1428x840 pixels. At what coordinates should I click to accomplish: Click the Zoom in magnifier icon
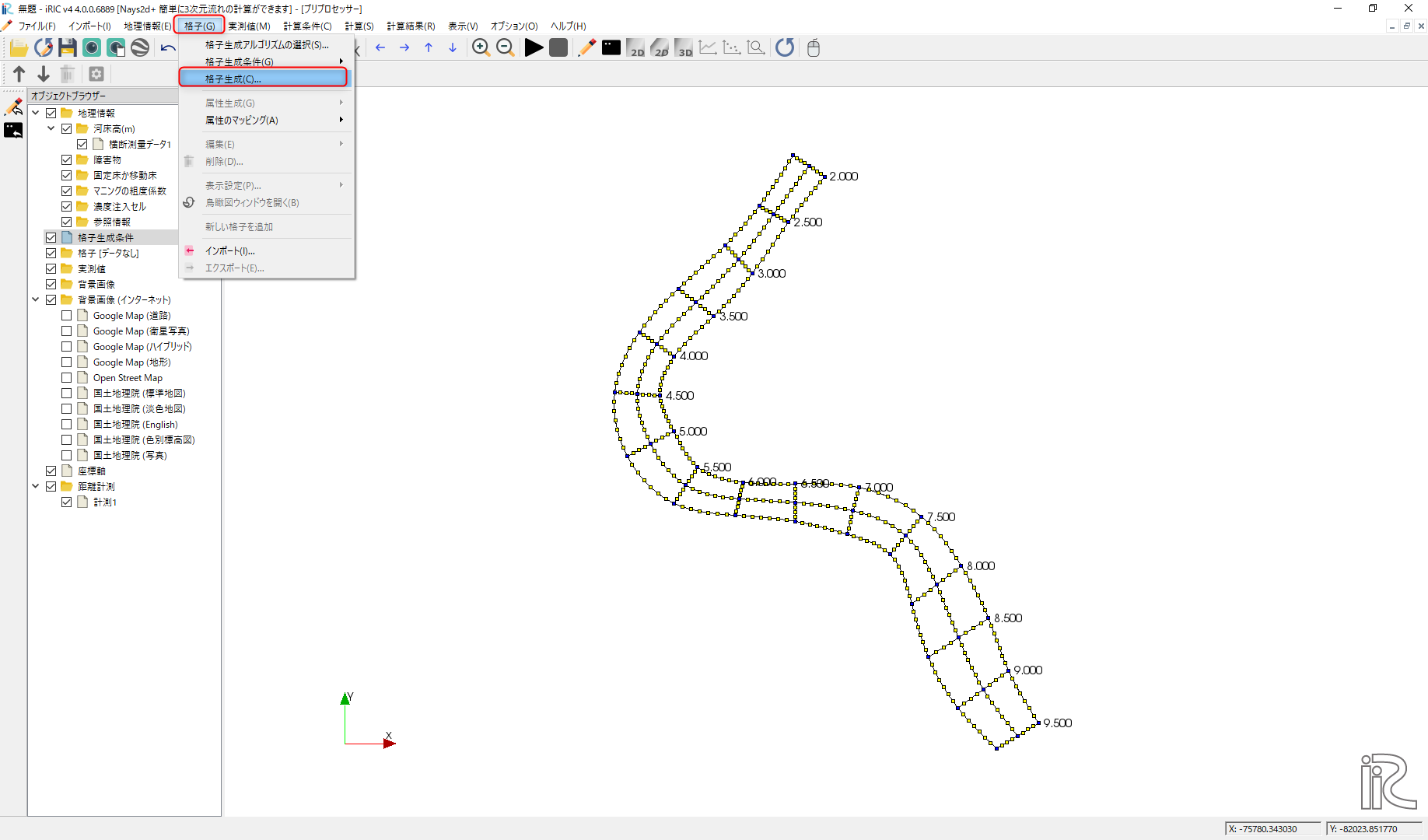(x=481, y=48)
